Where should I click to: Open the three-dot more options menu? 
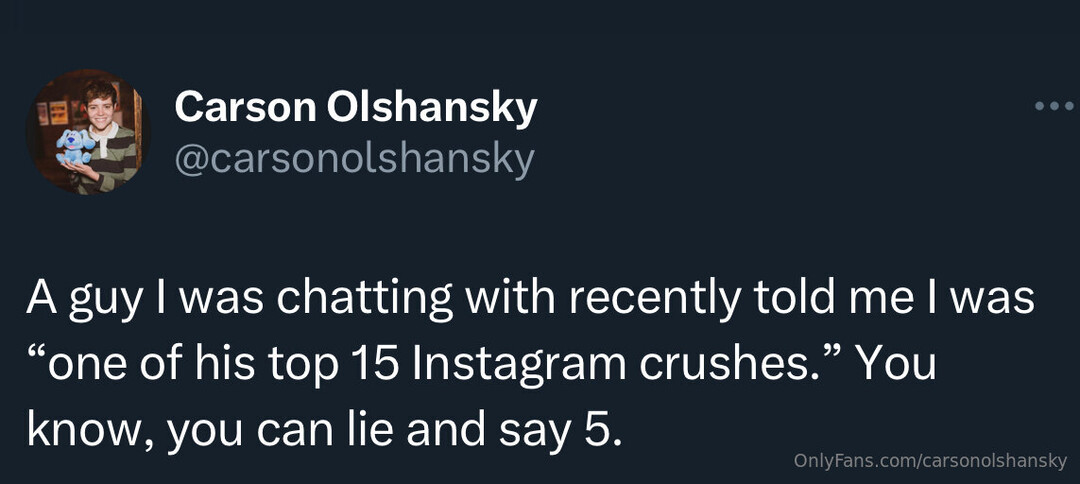(x=1053, y=106)
